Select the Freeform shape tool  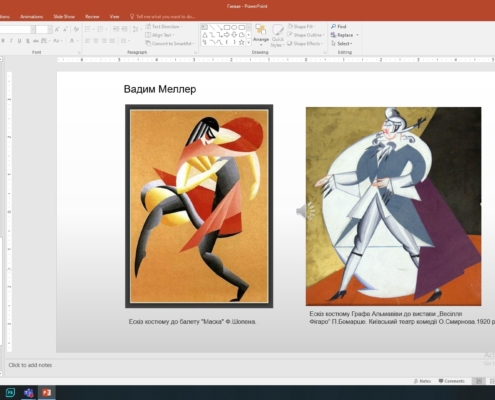(x=242, y=35)
